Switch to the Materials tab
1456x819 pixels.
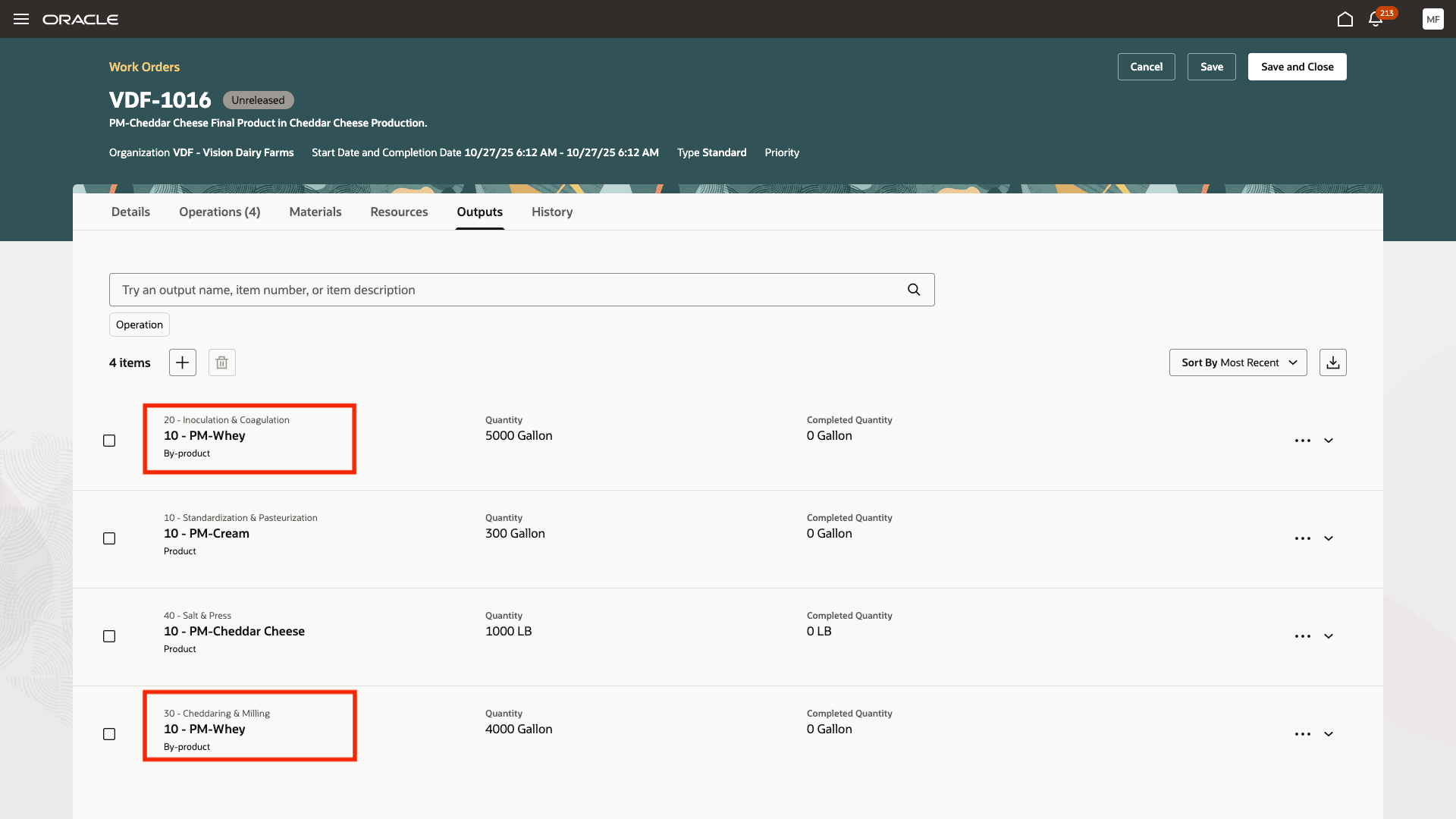[x=315, y=212]
